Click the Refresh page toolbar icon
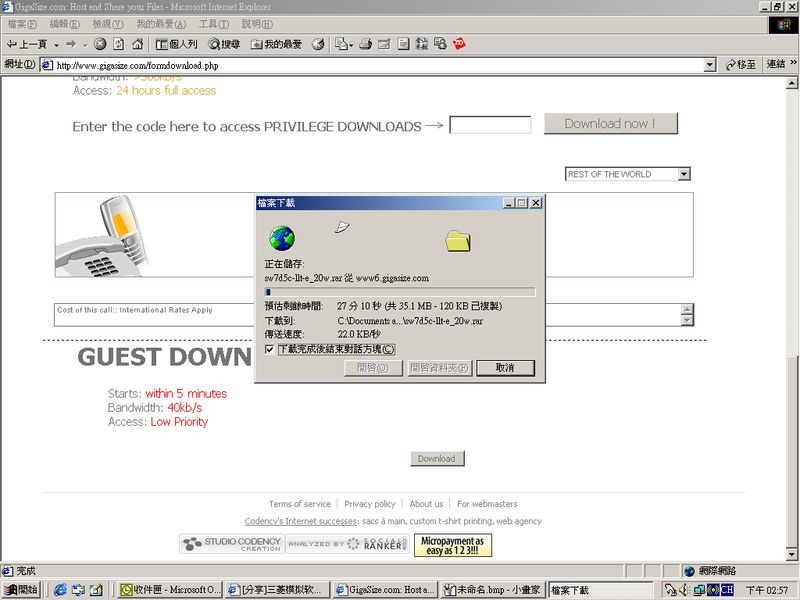The image size is (800, 600). click(x=118, y=44)
